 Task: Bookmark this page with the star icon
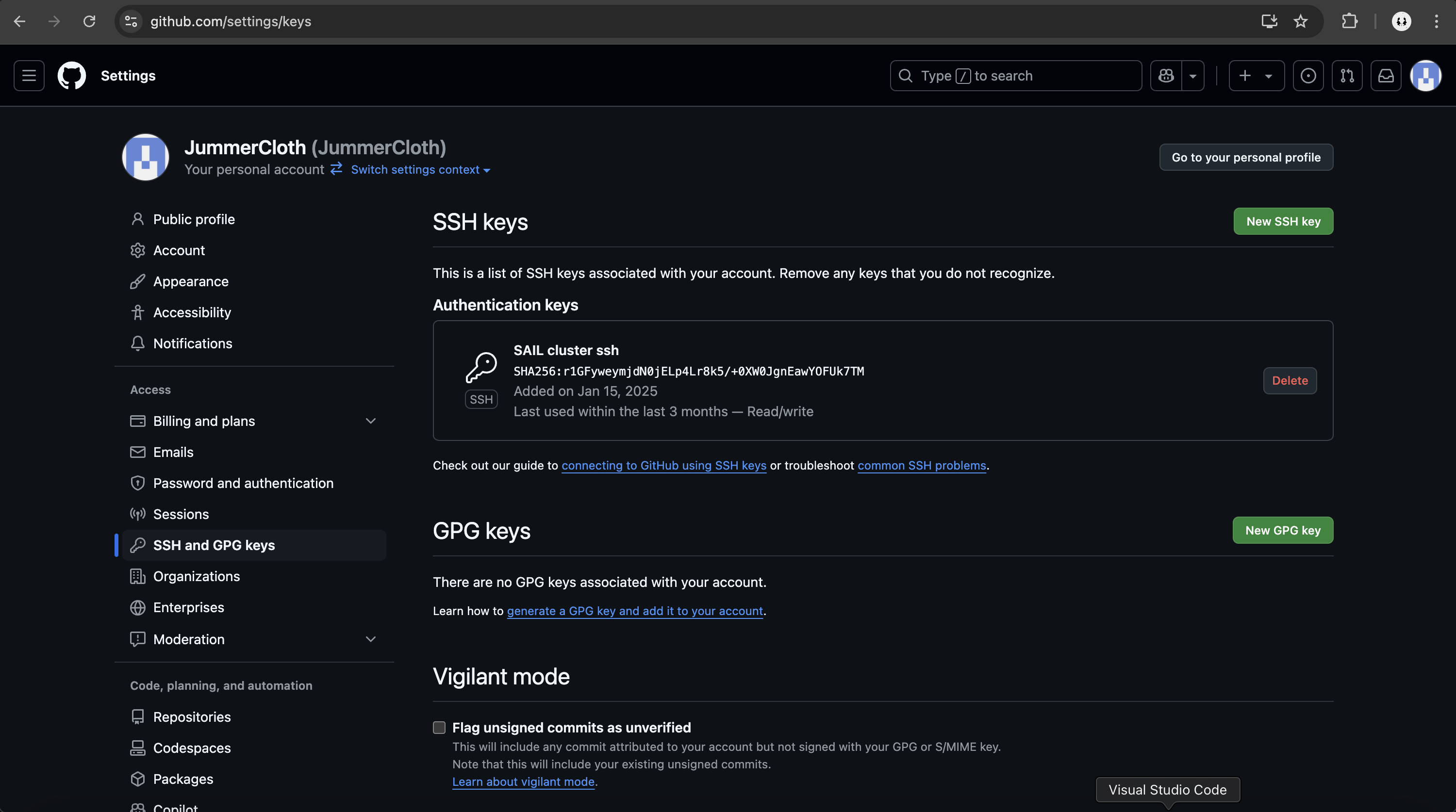(x=1301, y=21)
